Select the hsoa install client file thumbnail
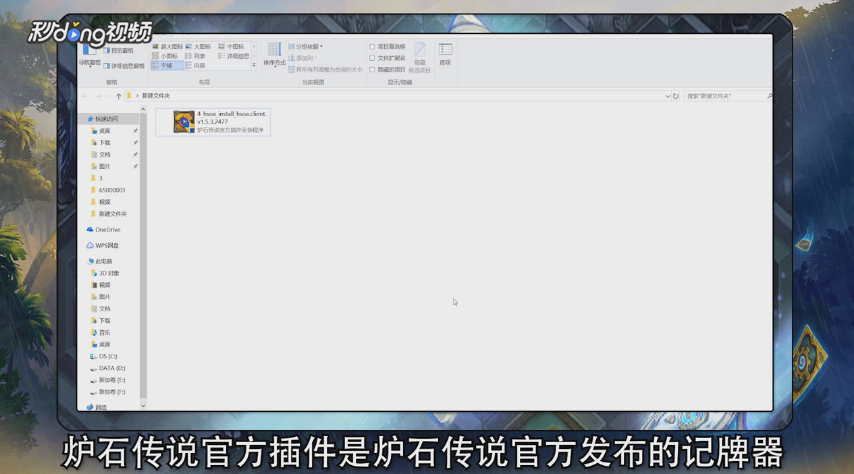Screen dimensions: 854x474 pos(184,122)
